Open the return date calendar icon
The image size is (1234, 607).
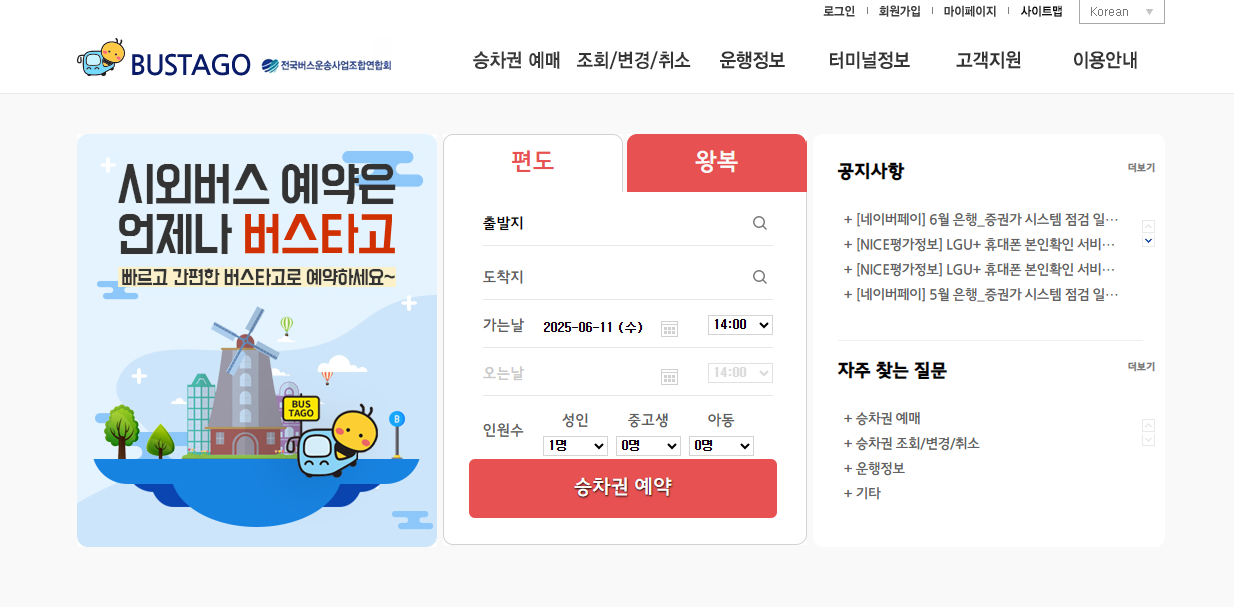pyautogui.click(x=670, y=376)
